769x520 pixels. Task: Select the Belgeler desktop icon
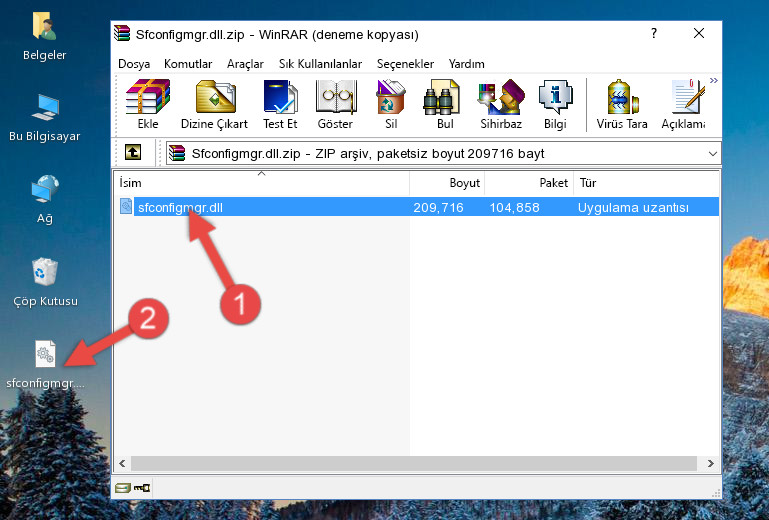click(x=44, y=37)
